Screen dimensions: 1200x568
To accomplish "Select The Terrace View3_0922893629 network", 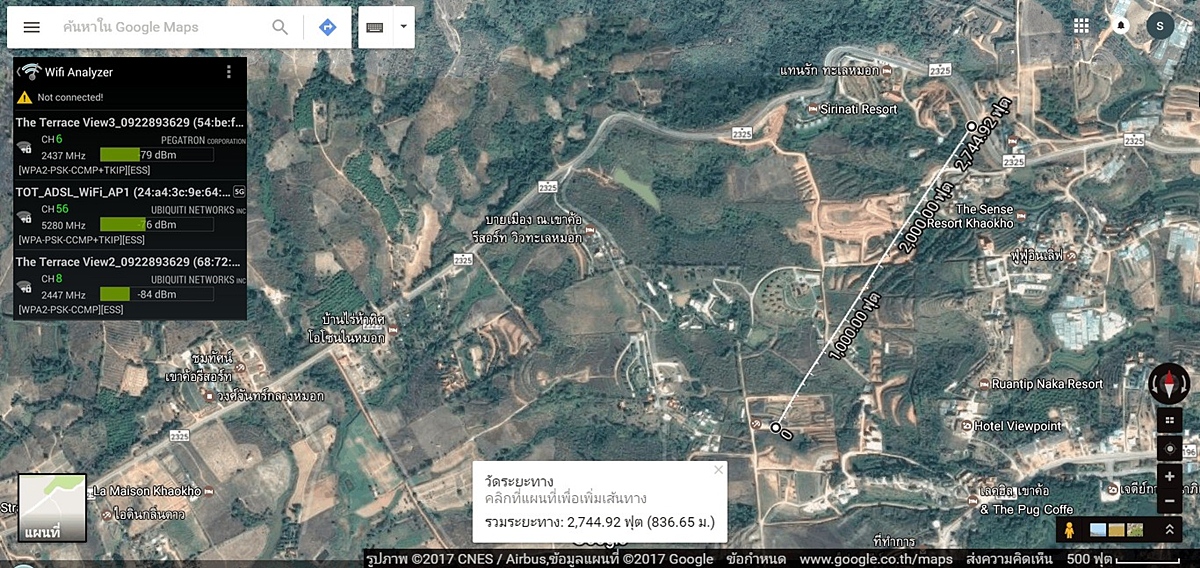I will point(130,145).
